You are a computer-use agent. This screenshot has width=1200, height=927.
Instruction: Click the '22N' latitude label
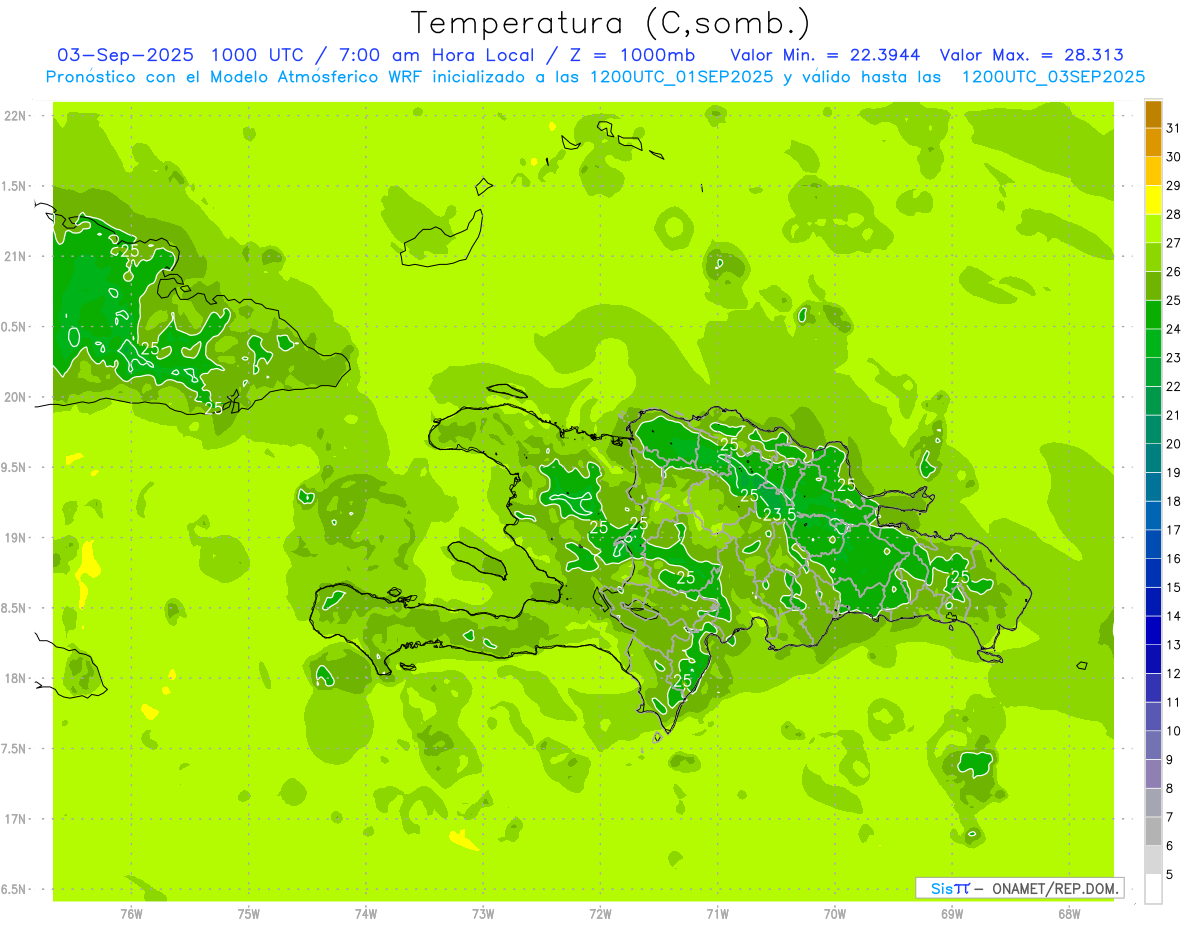[15, 116]
